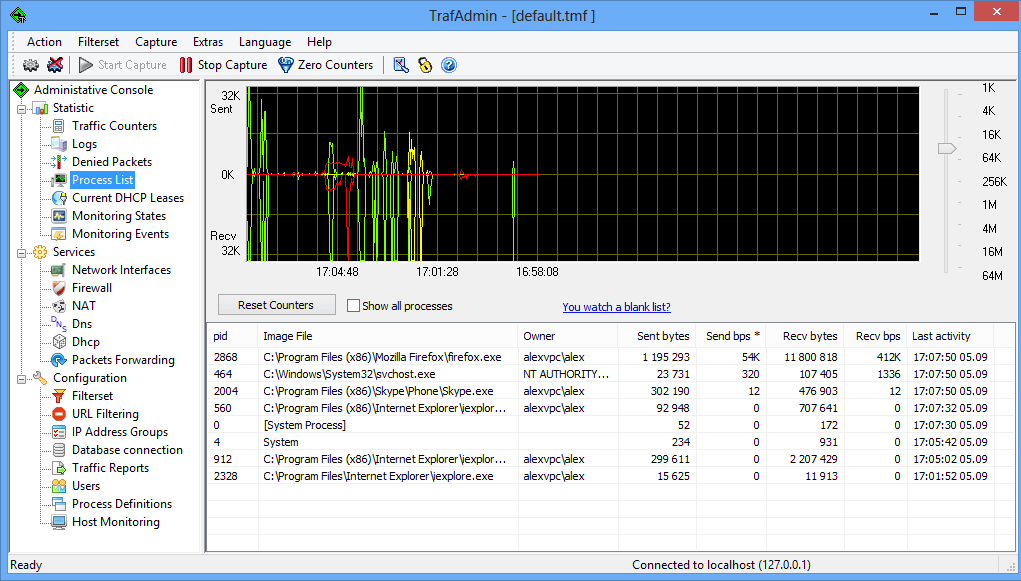Viewport: 1021px width, 581px height.
Task: Click the Monitoring States icon
Action: [x=59, y=216]
